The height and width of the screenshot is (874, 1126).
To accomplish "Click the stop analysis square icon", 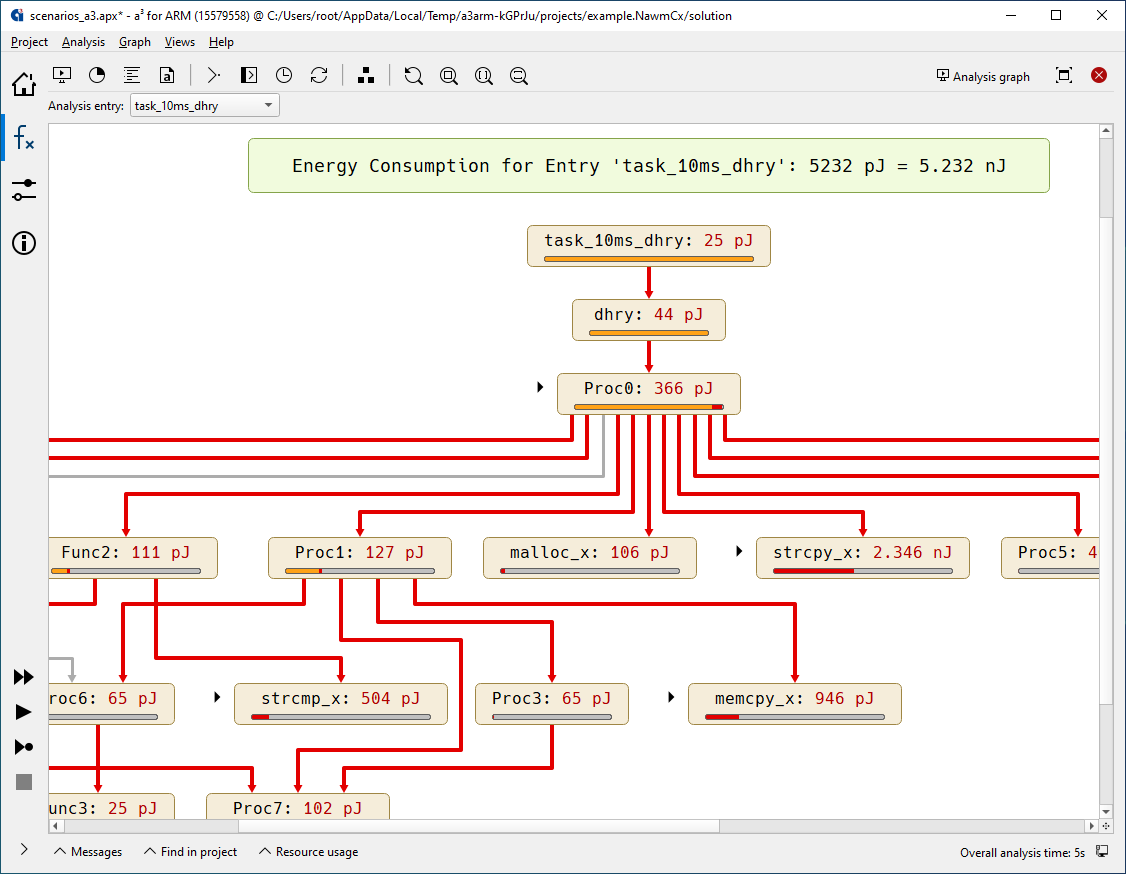I will [24, 782].
